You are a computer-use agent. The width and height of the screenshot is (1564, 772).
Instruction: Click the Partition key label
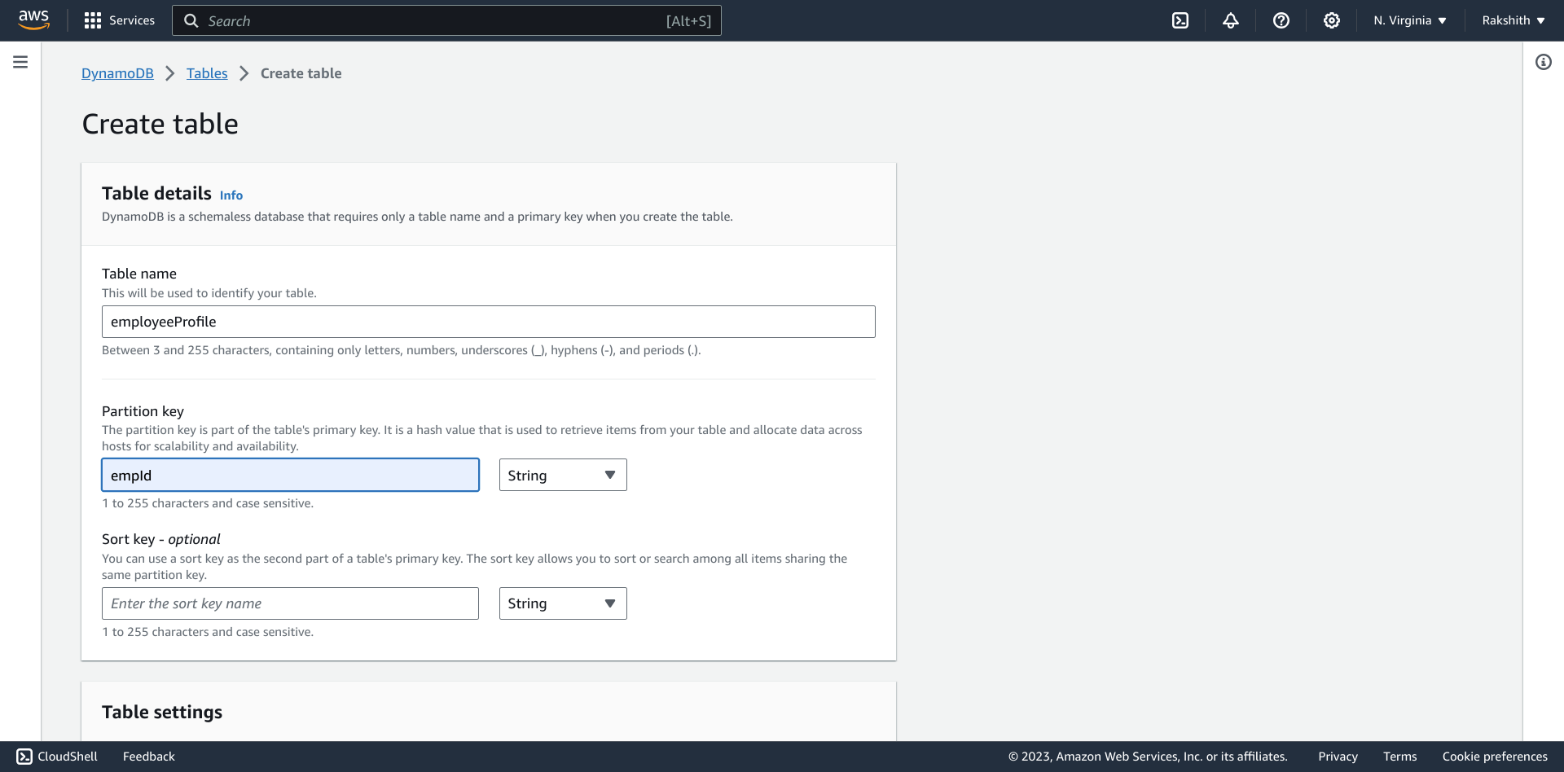(x=143, y=411)
